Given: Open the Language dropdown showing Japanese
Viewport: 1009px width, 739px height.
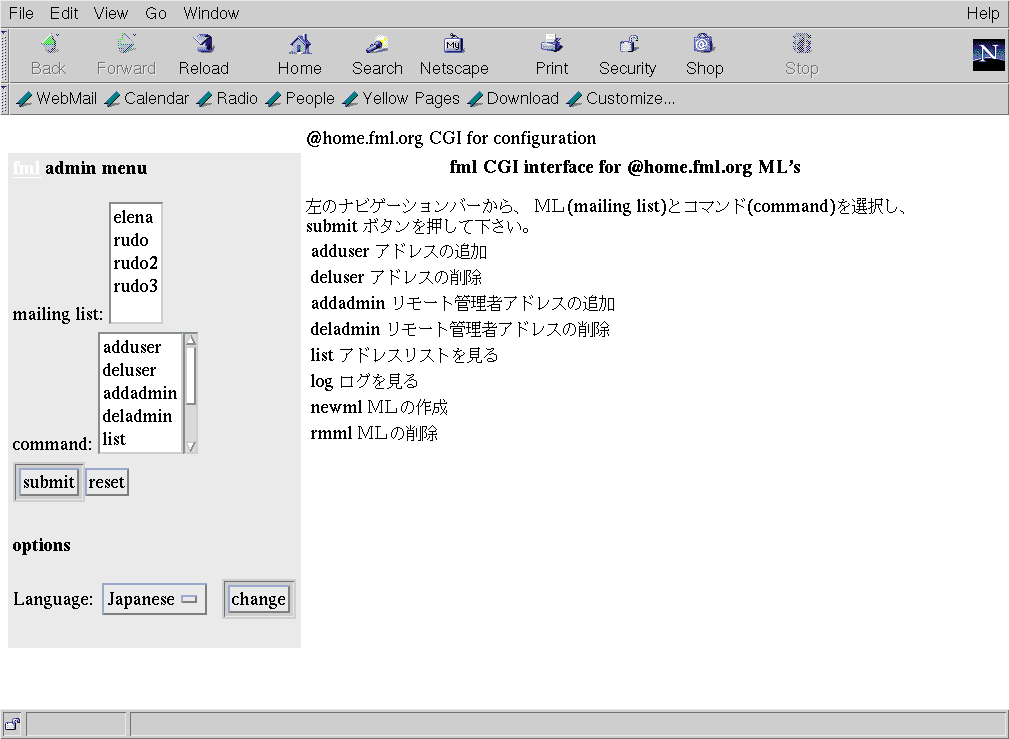Looking at the screenshot, I should tap(154, 599).
